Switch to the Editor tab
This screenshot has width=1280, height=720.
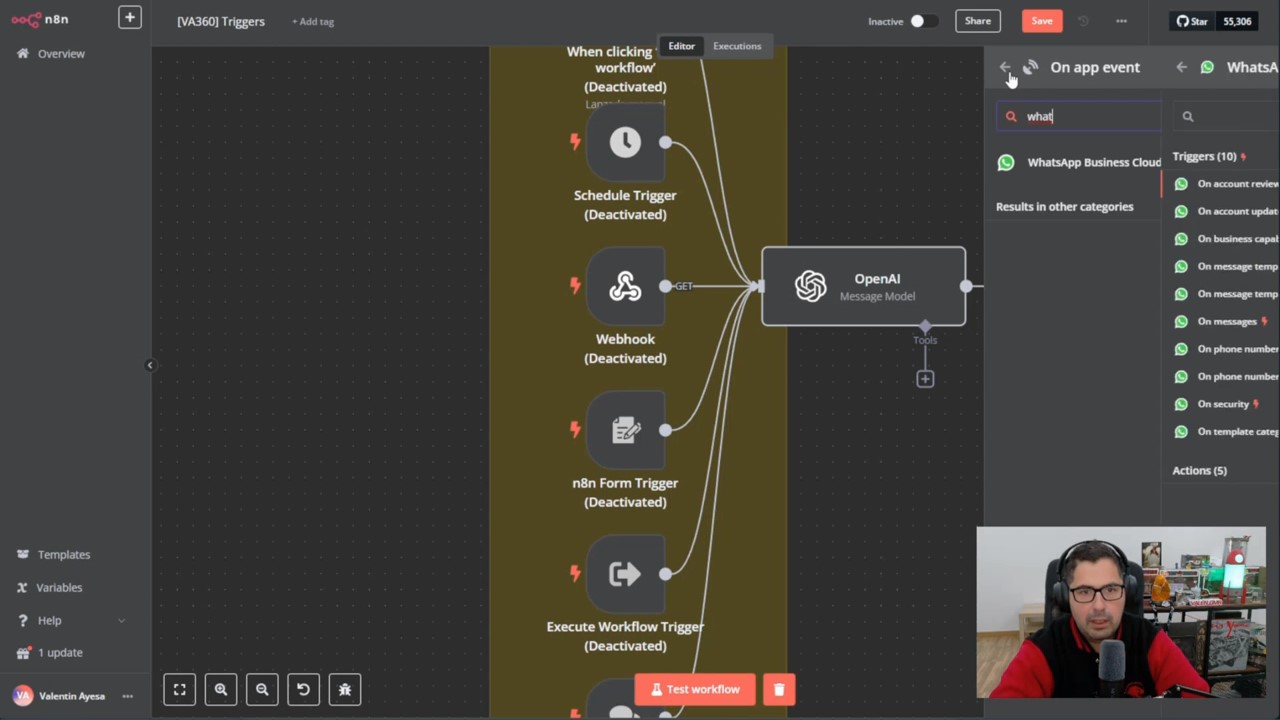tap(681, 46)
